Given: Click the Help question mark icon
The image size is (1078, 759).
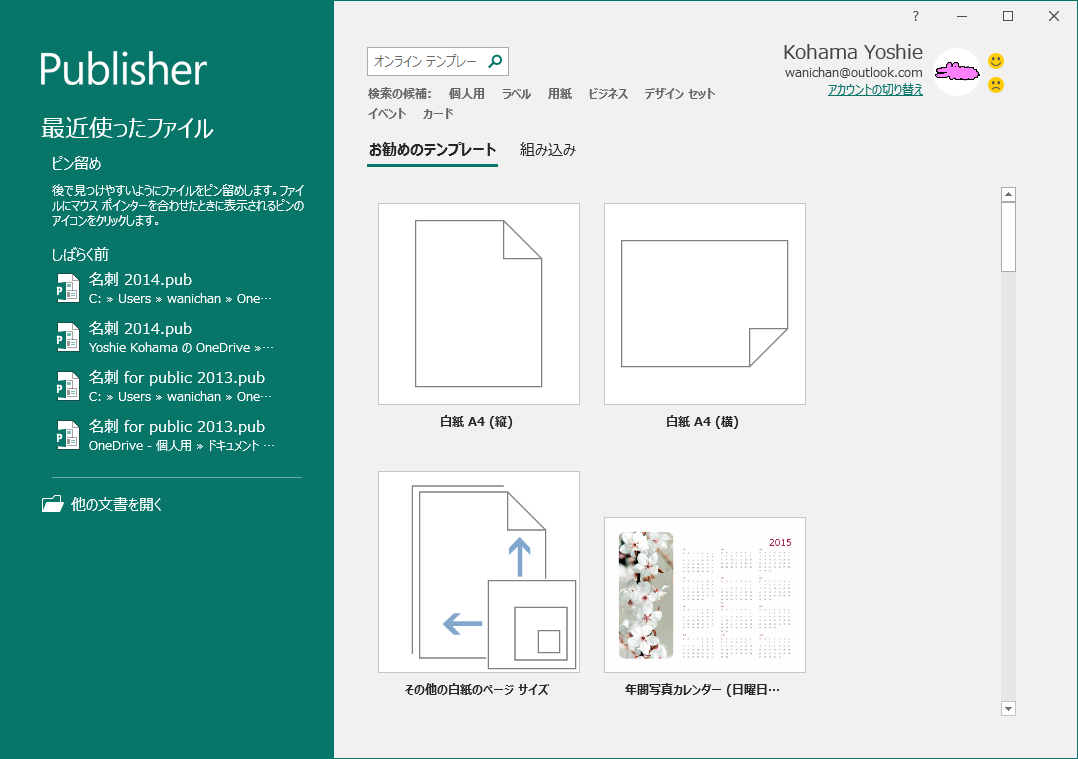Looking at the screenshot, I should coord(915,16).
